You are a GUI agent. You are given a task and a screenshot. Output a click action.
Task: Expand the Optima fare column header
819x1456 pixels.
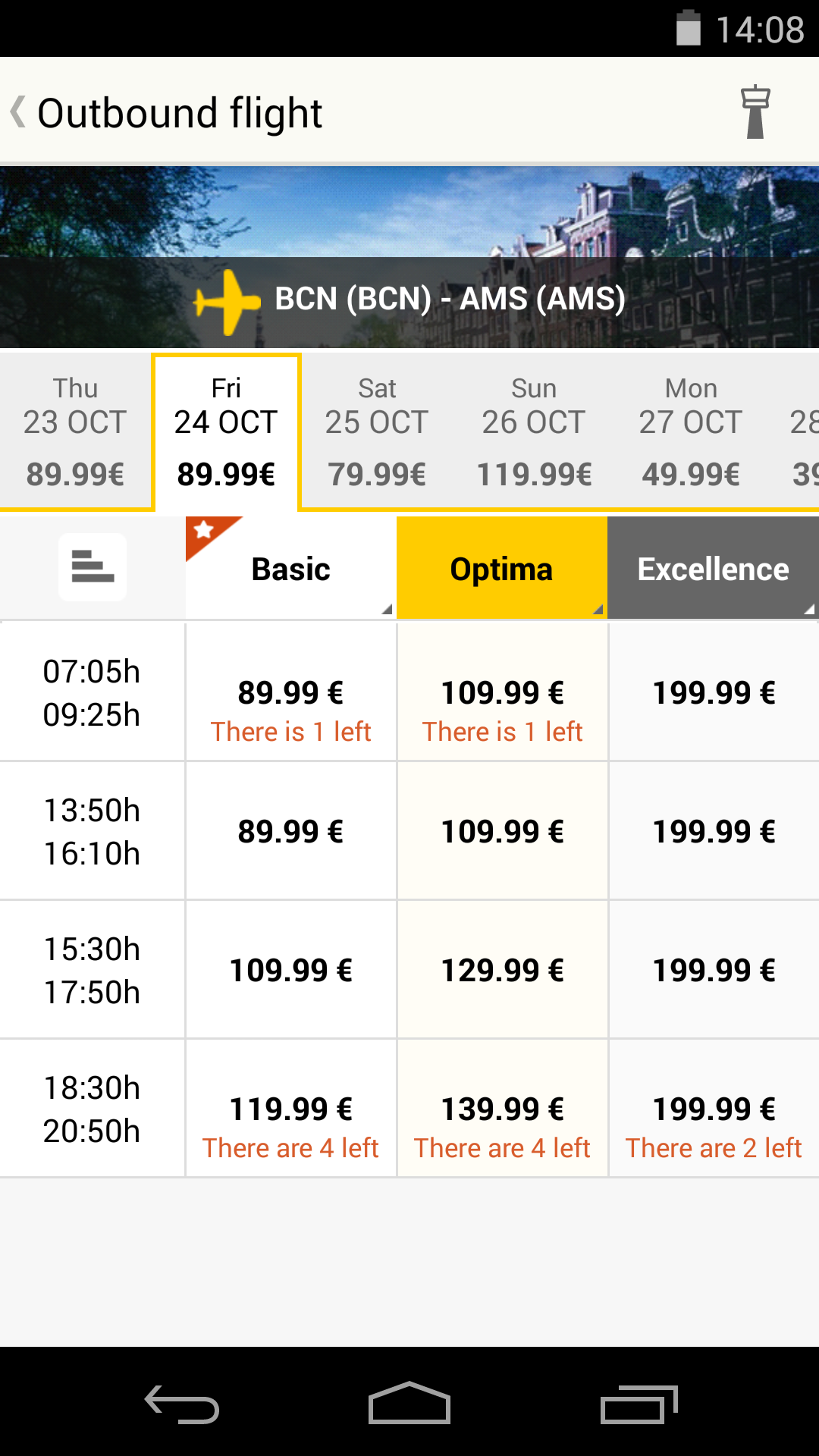coord(501,569)
